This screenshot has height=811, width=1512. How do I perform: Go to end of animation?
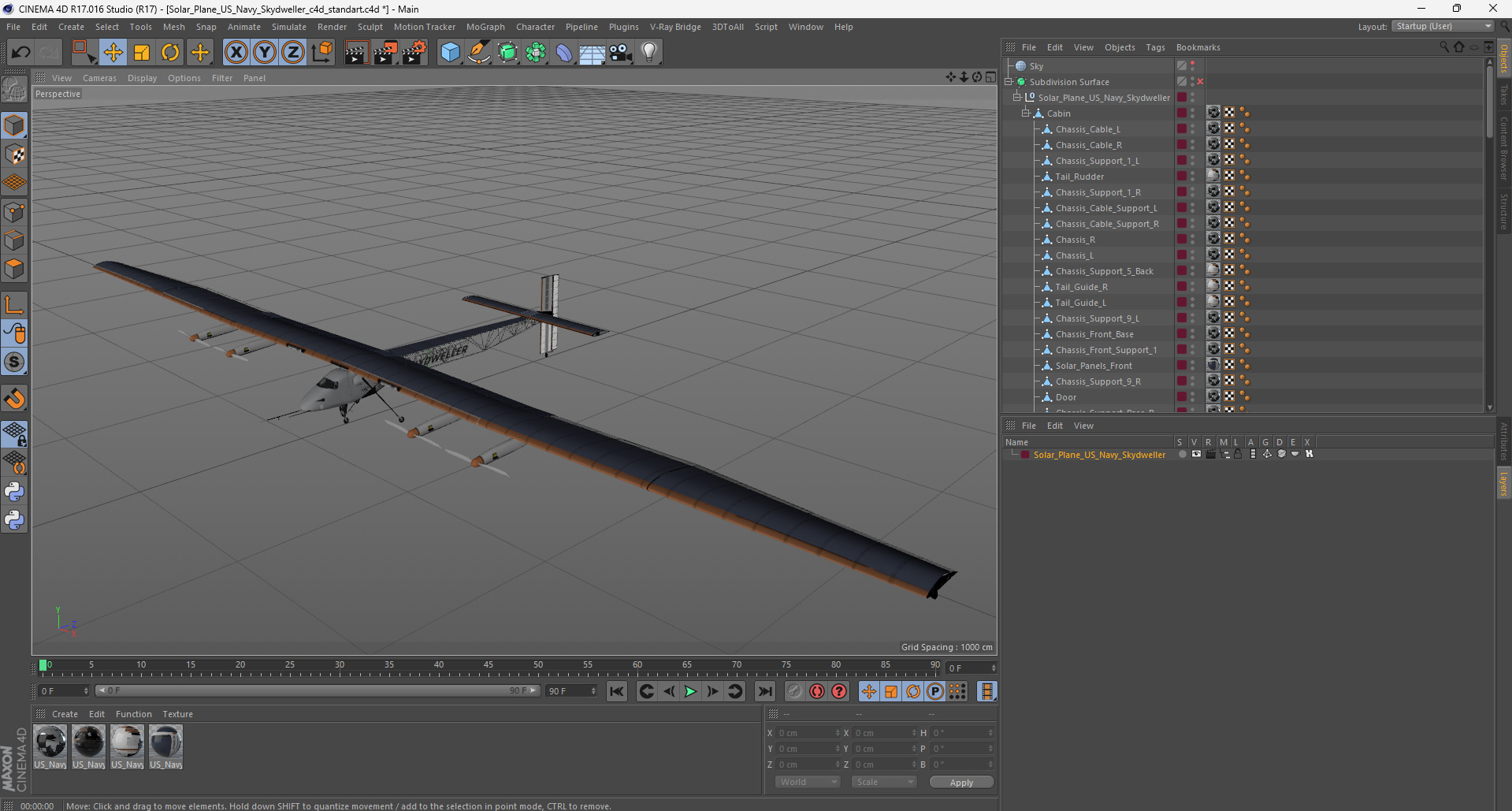[764, 691]
